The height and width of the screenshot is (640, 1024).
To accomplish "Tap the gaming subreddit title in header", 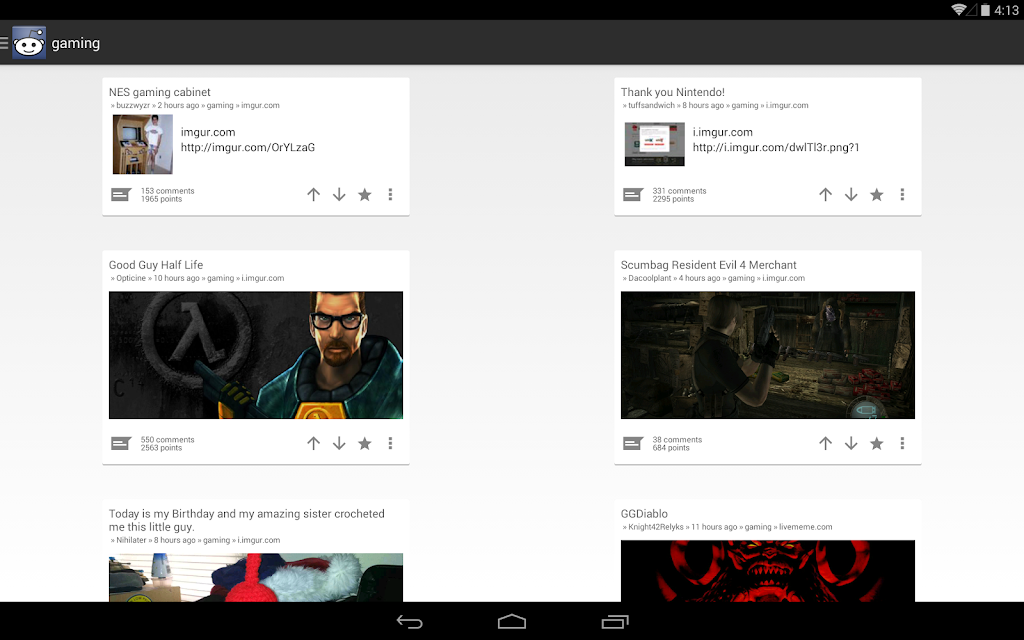I will (x=76, y=43).
